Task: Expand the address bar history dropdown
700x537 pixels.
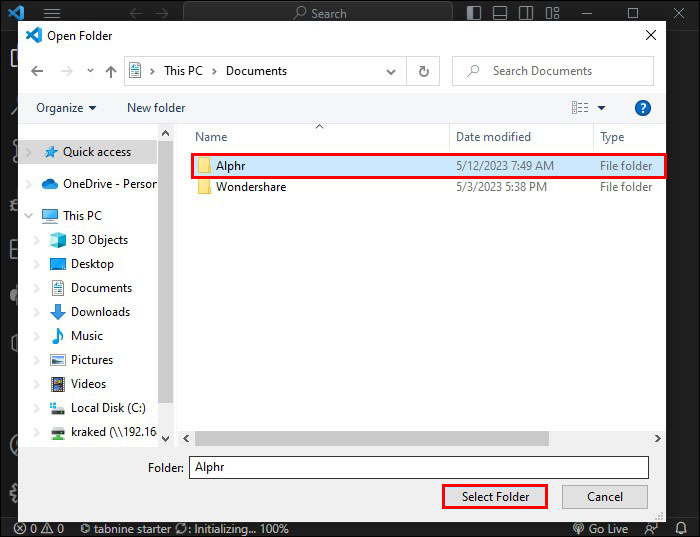Action: (x=391, y=71)
